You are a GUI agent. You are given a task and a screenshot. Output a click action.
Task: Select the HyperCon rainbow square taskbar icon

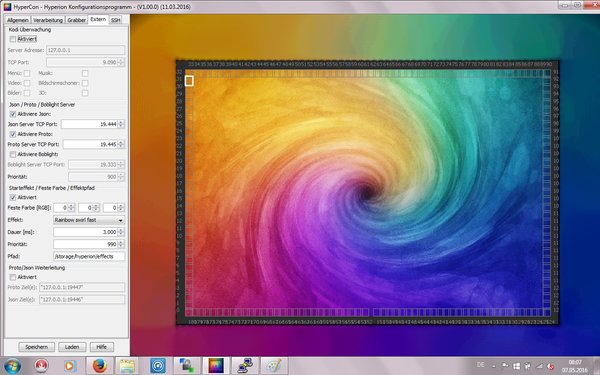click(216, 366)
